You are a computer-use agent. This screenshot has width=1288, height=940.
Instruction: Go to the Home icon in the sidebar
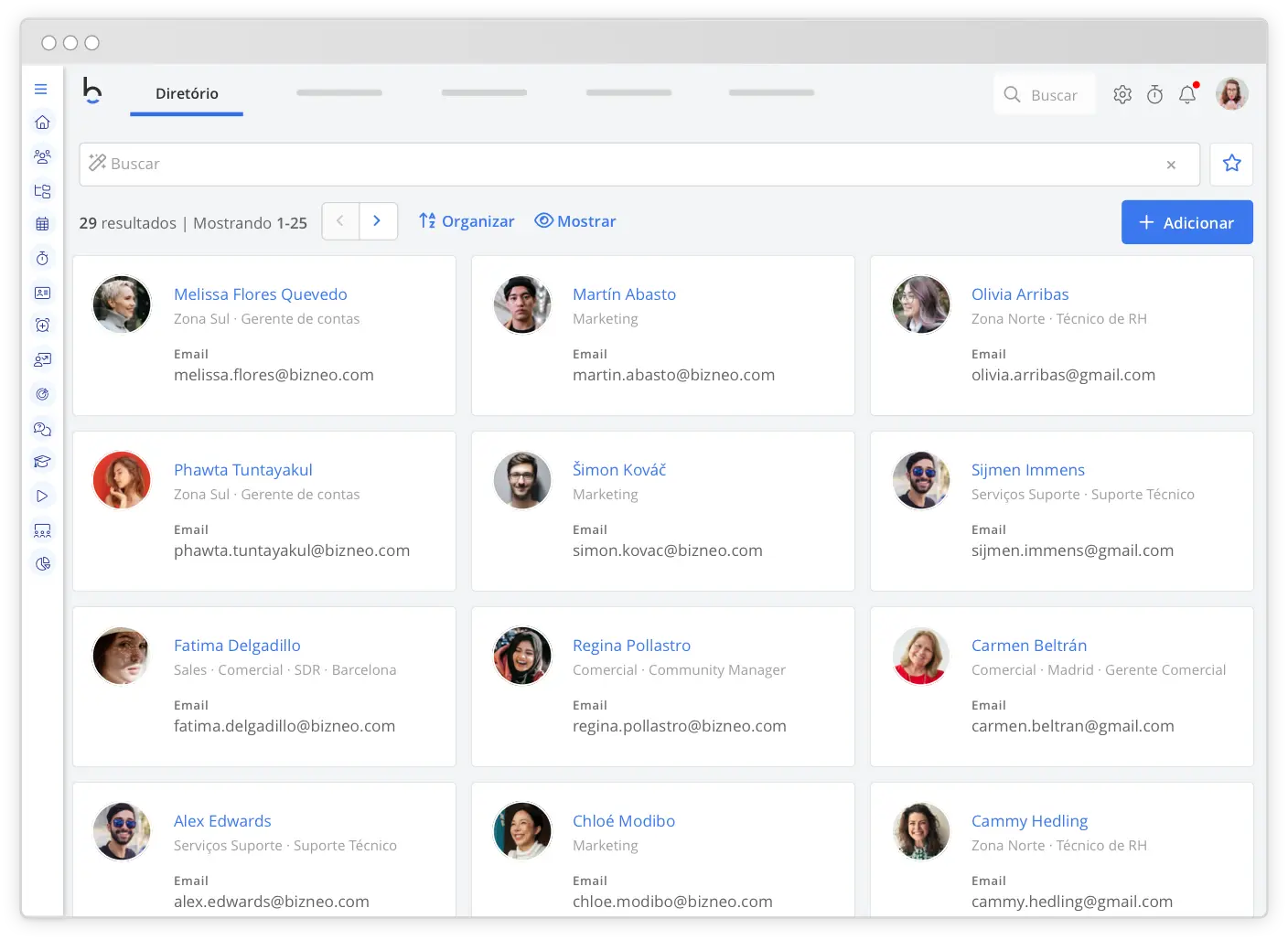tap(42, 122)
